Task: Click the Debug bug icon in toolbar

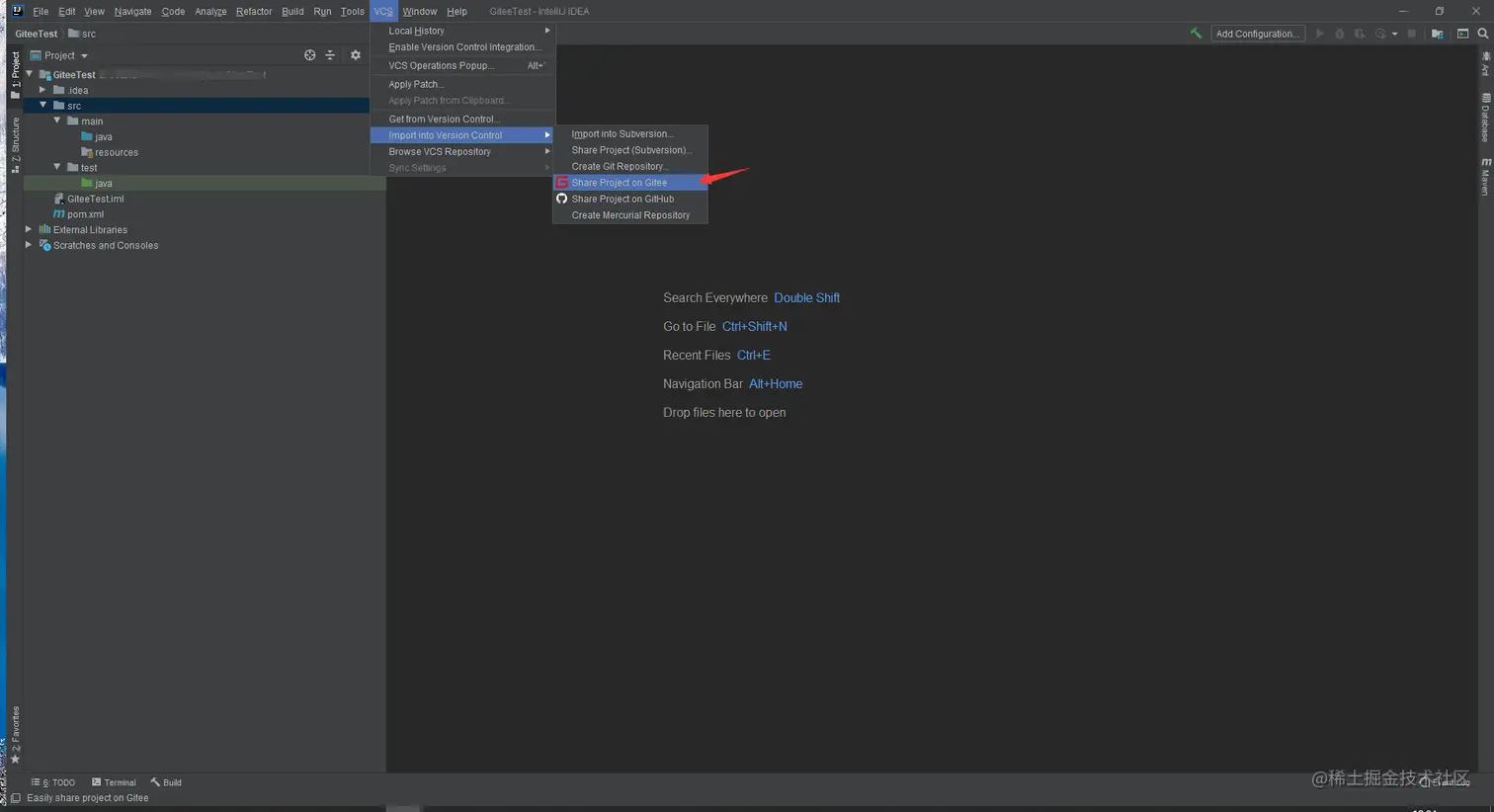Action: [1340, 34]
